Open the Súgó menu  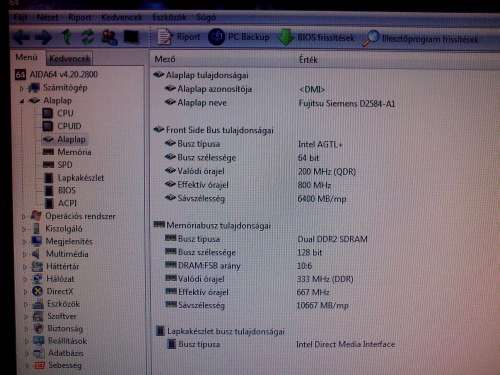[206, 17]
